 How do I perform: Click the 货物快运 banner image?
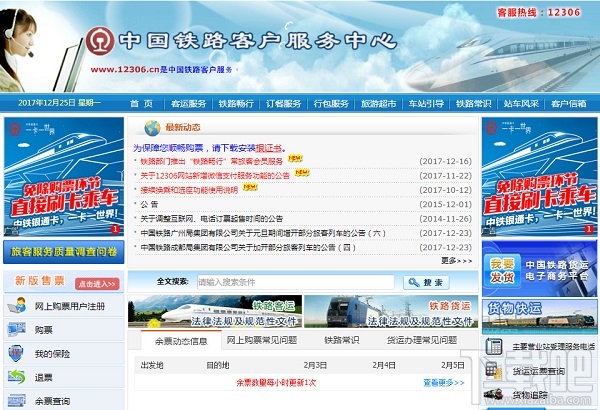point(539,317)
